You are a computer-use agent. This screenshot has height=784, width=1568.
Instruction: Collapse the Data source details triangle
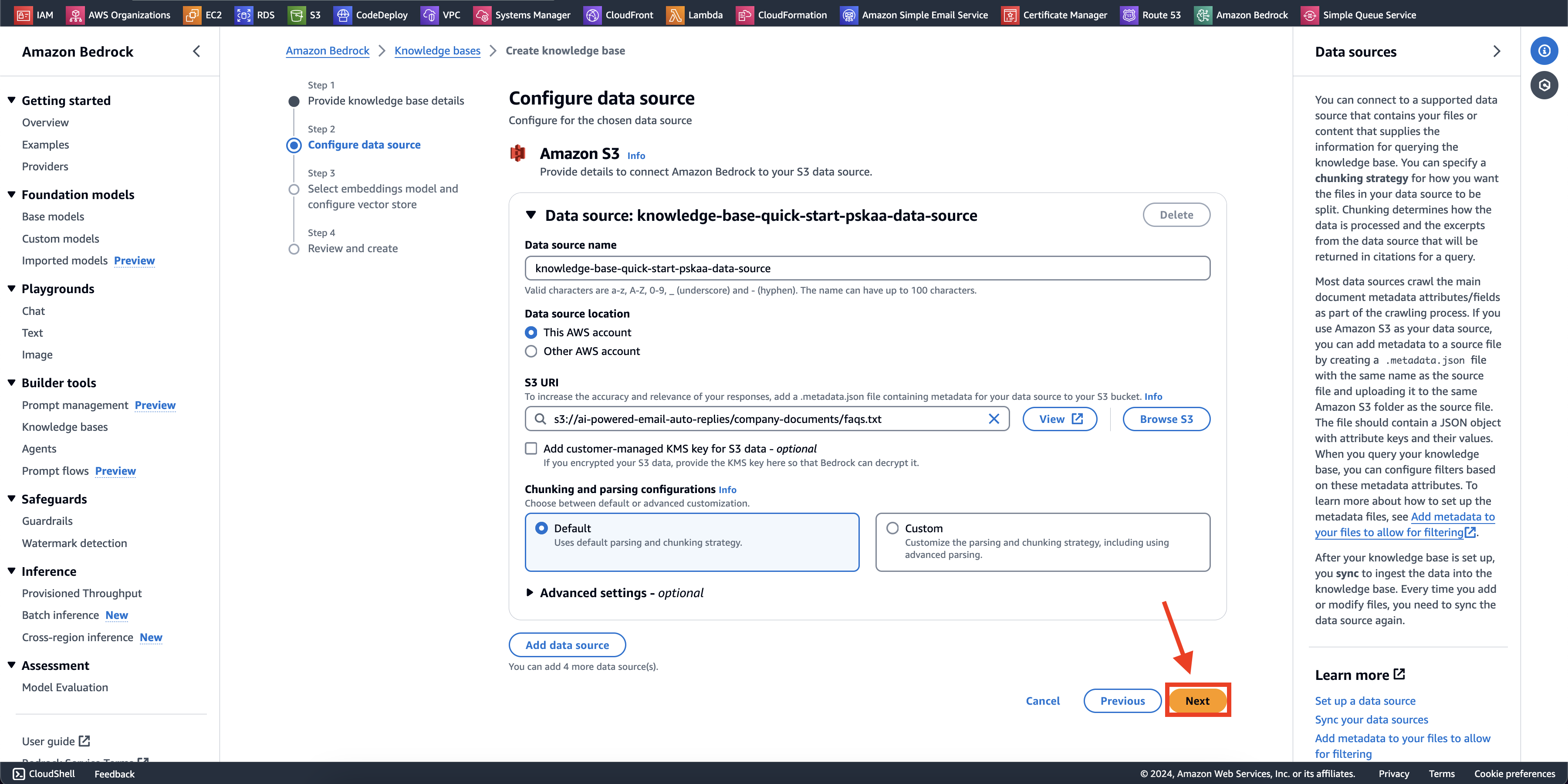531,215
